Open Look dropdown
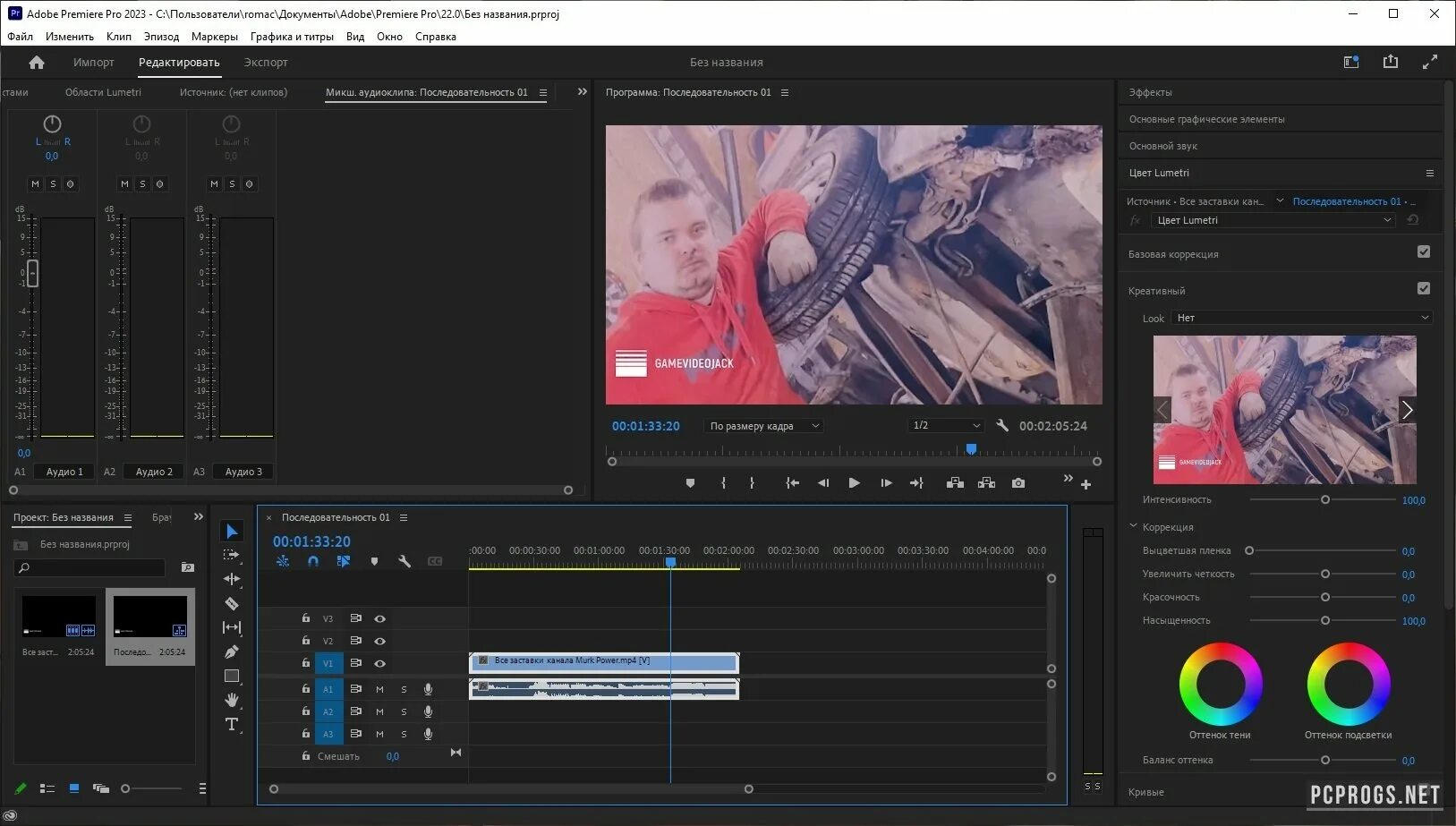Image resolution: width=1456 pixels, height=826 pixels. click(1301, 318)
